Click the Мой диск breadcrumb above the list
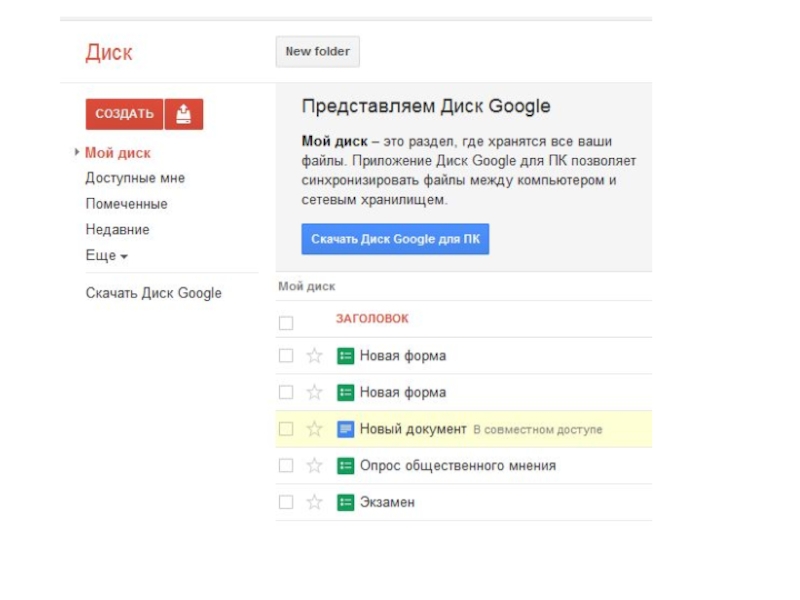 307,286
